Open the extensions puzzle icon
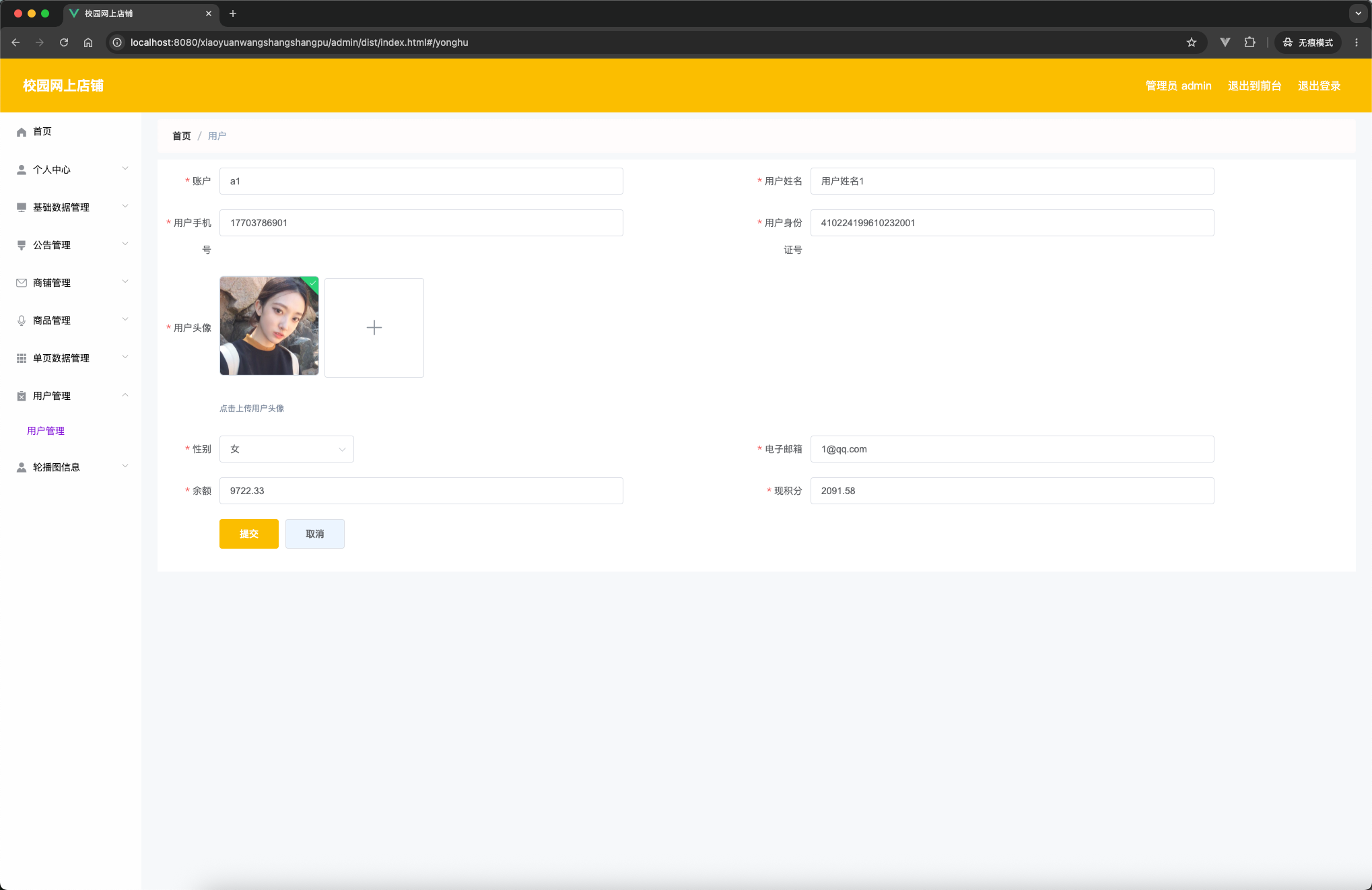This screenshot has width=1372, height=890. (x=1250, y=42)
